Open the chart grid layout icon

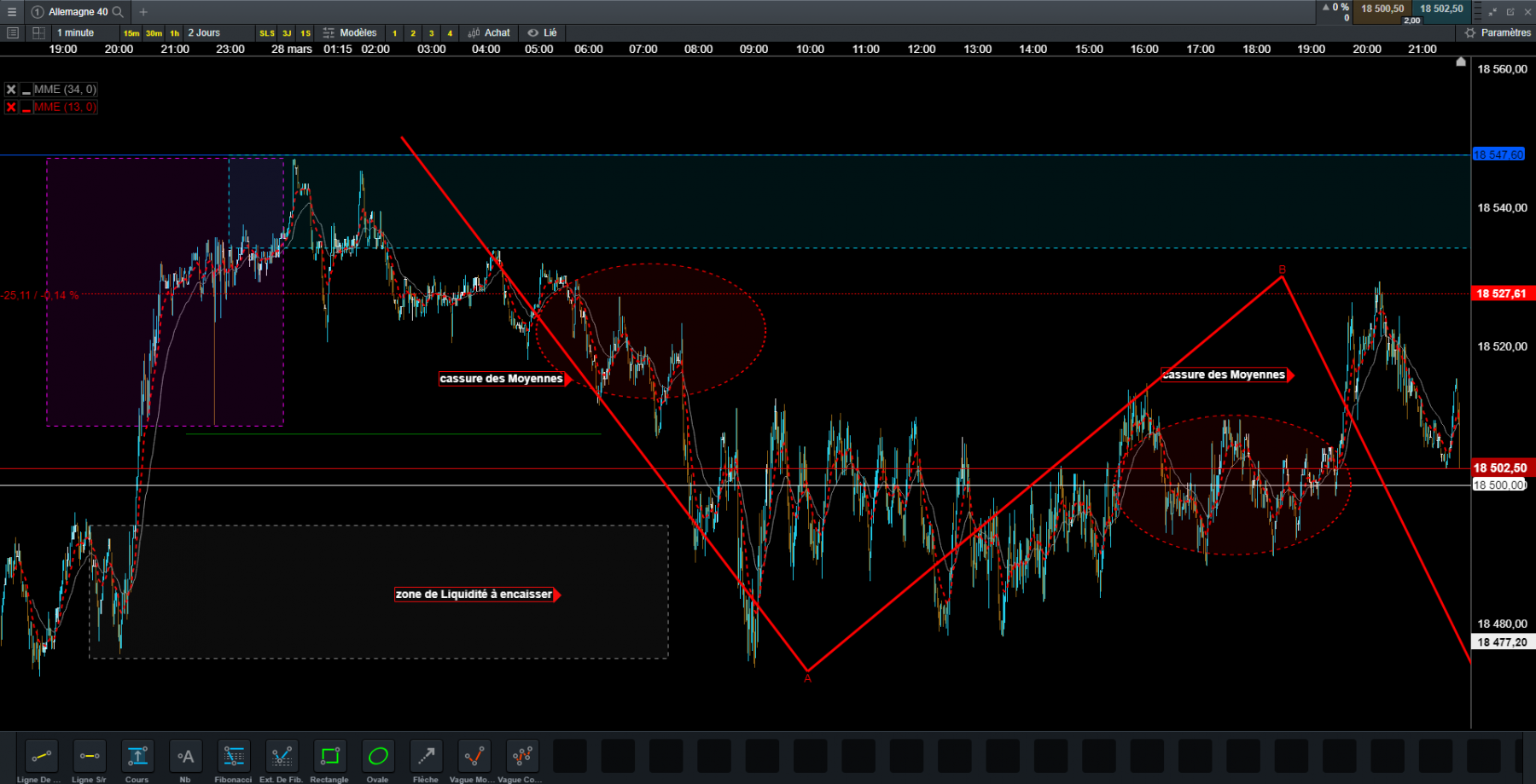(38, 32)
